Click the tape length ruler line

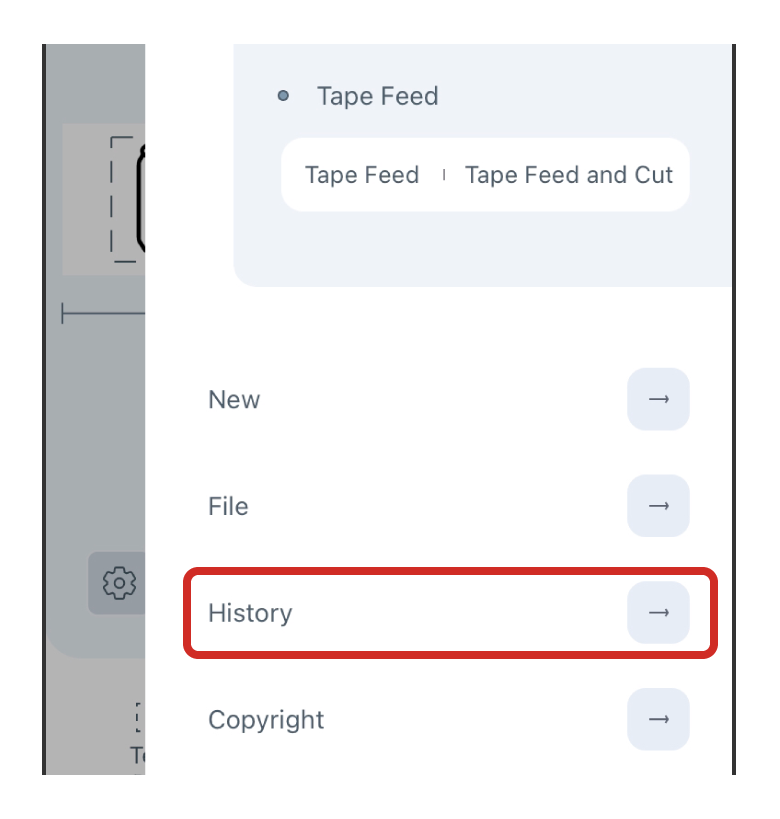[103, 314]
